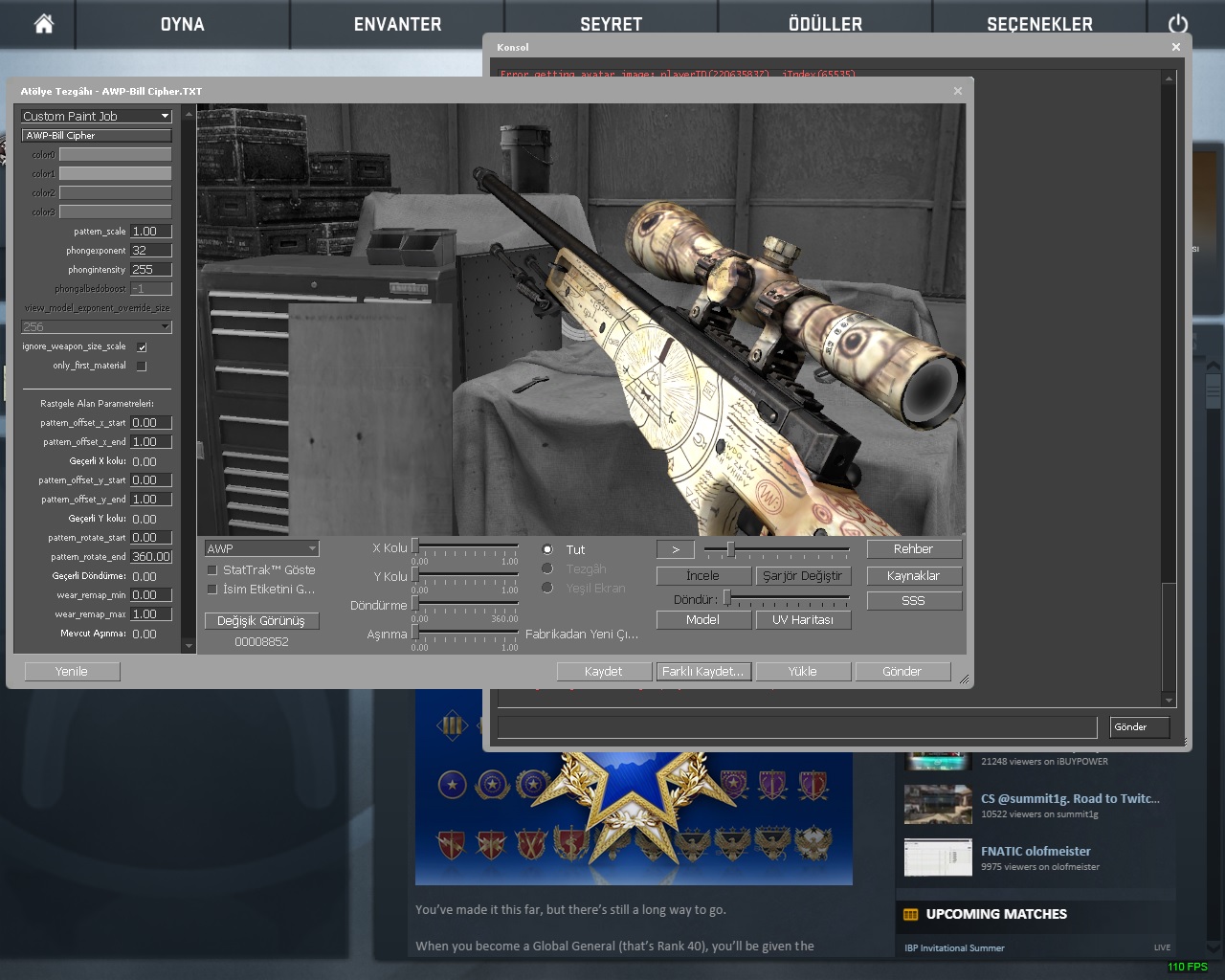Enable only_first_material checkbox
Image resolution: width=1225 pixels, height=980 pixels.
(x=142, y=366)
